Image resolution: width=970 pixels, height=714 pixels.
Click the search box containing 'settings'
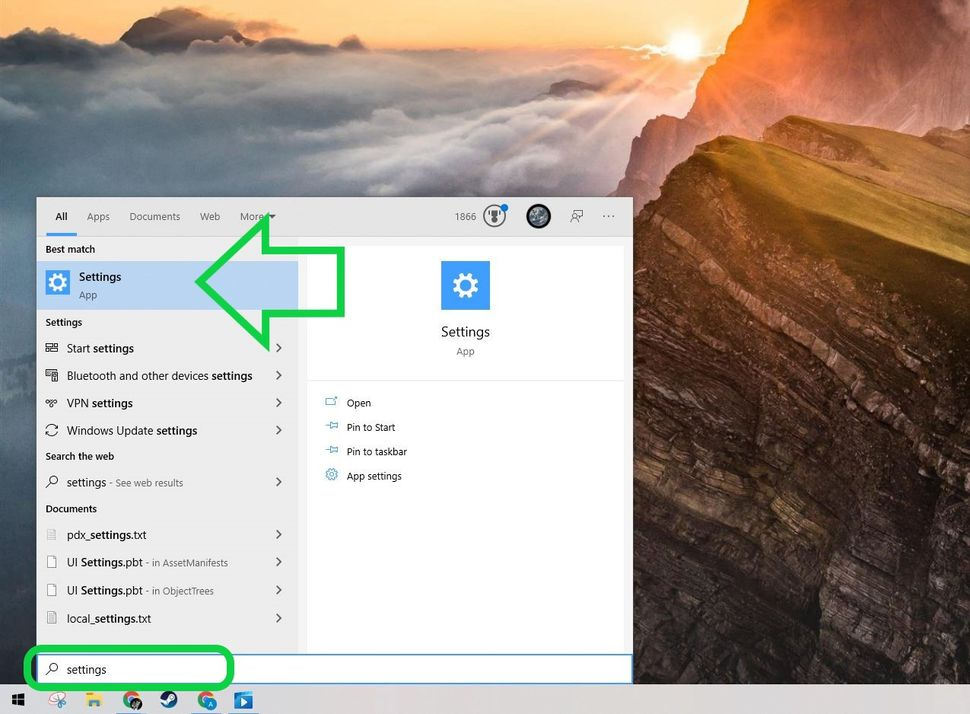click(x=334, y=669)
